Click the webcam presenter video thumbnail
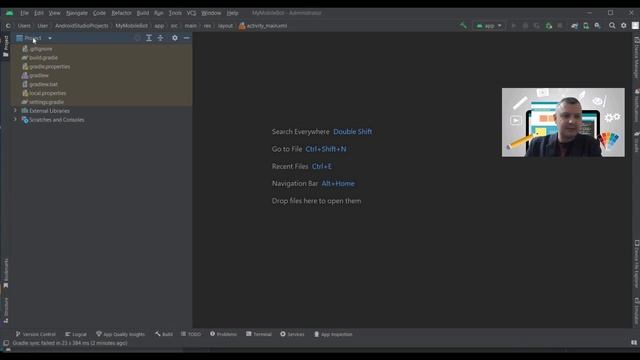Viewport: 640px width, 360px height. [x=563, y=122]
